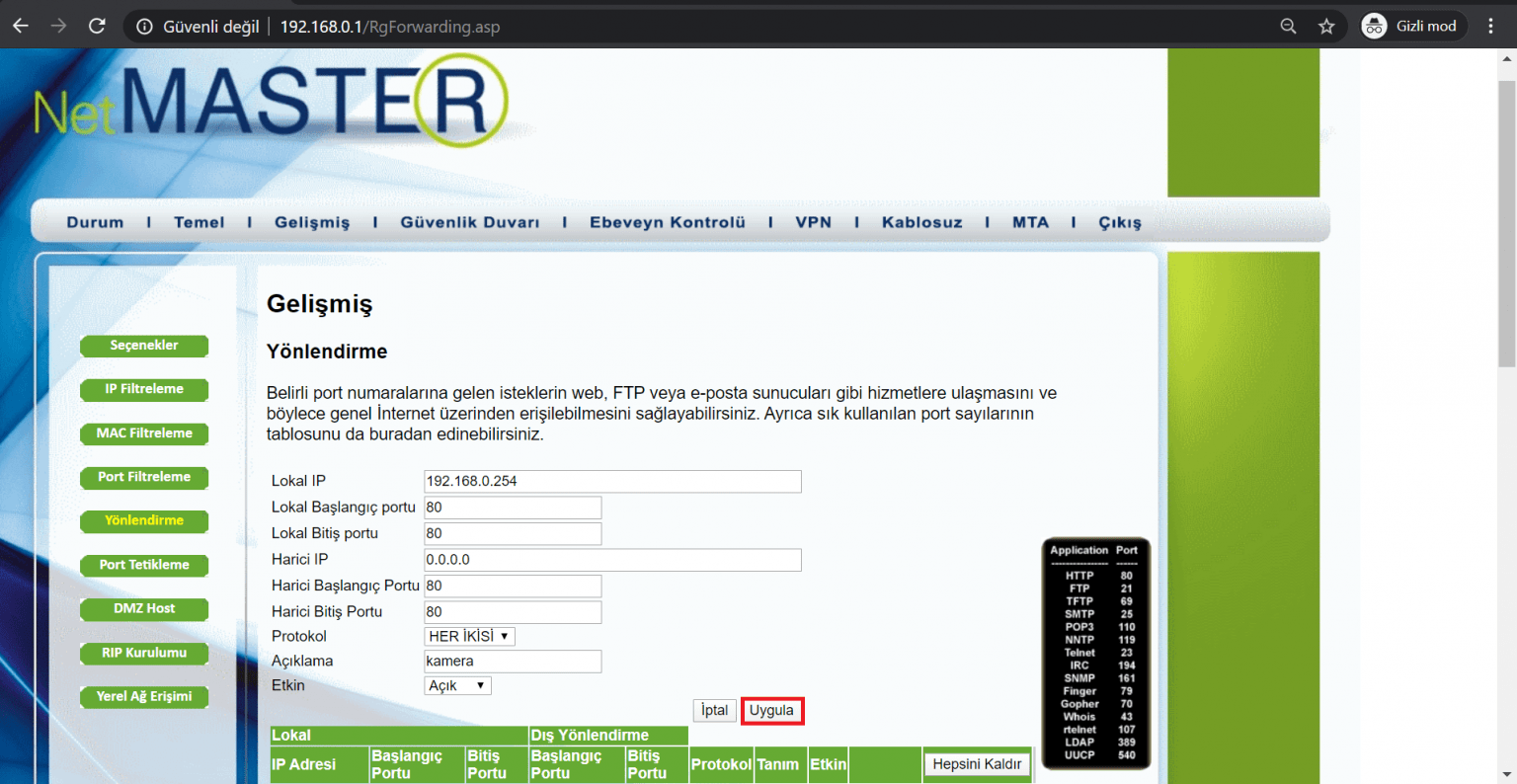Open the DMZ Host page
This screenshot has width=1517, height=784.
tap(143, 609)
